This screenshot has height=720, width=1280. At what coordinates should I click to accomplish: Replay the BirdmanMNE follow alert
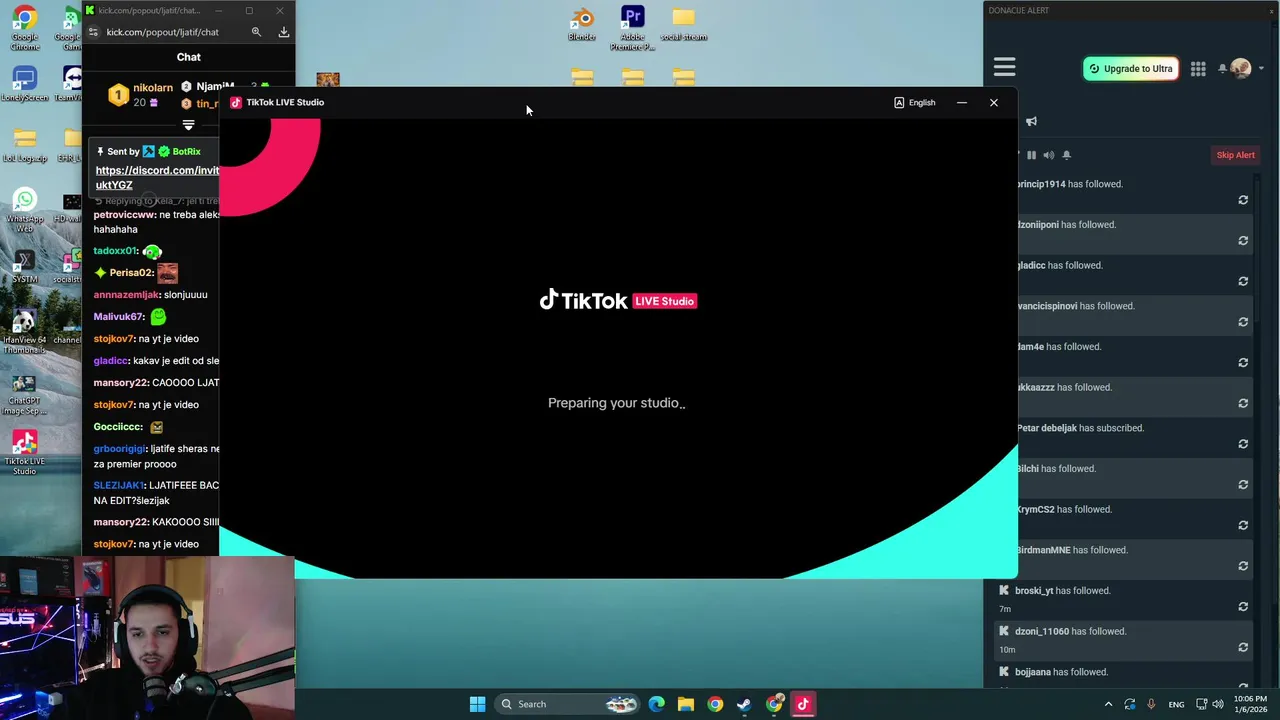[x=1243, y=566]
